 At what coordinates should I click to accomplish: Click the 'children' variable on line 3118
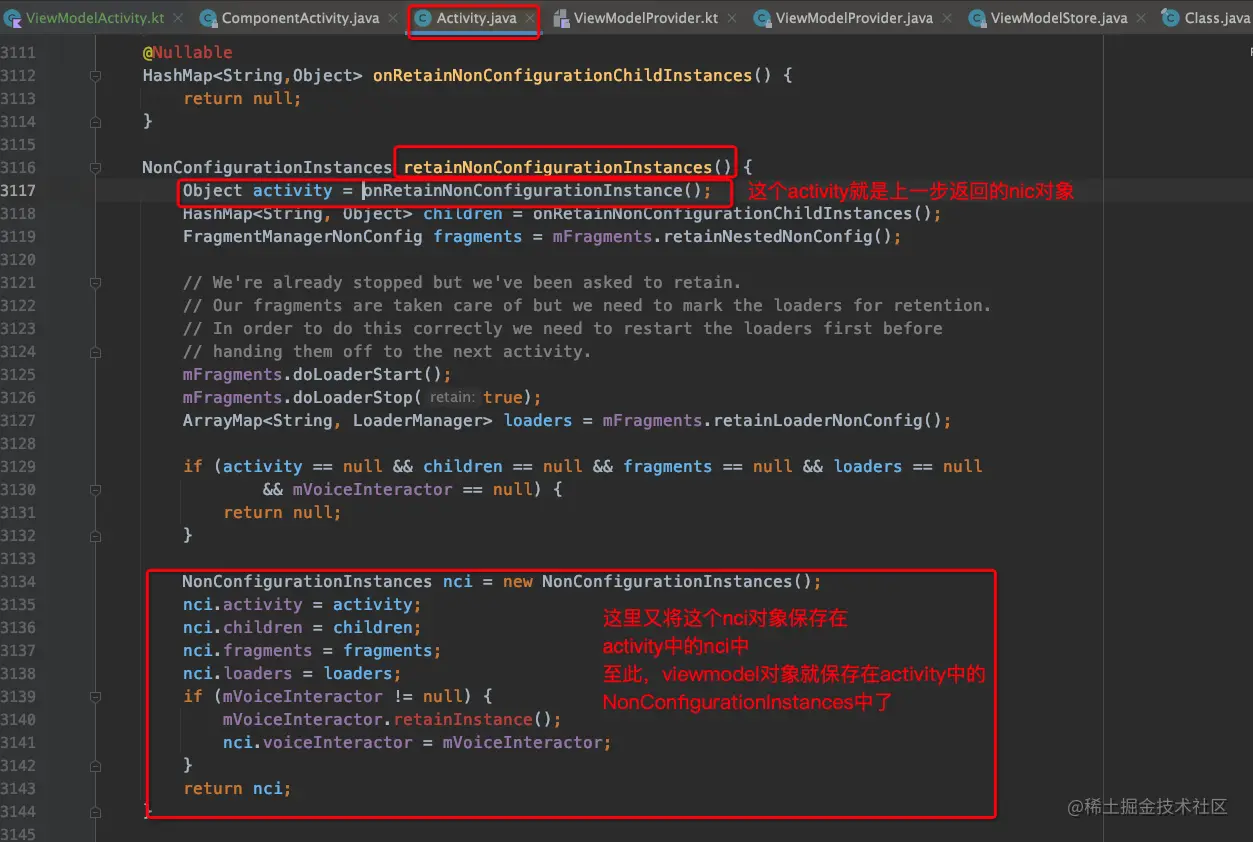click(462, 213)
